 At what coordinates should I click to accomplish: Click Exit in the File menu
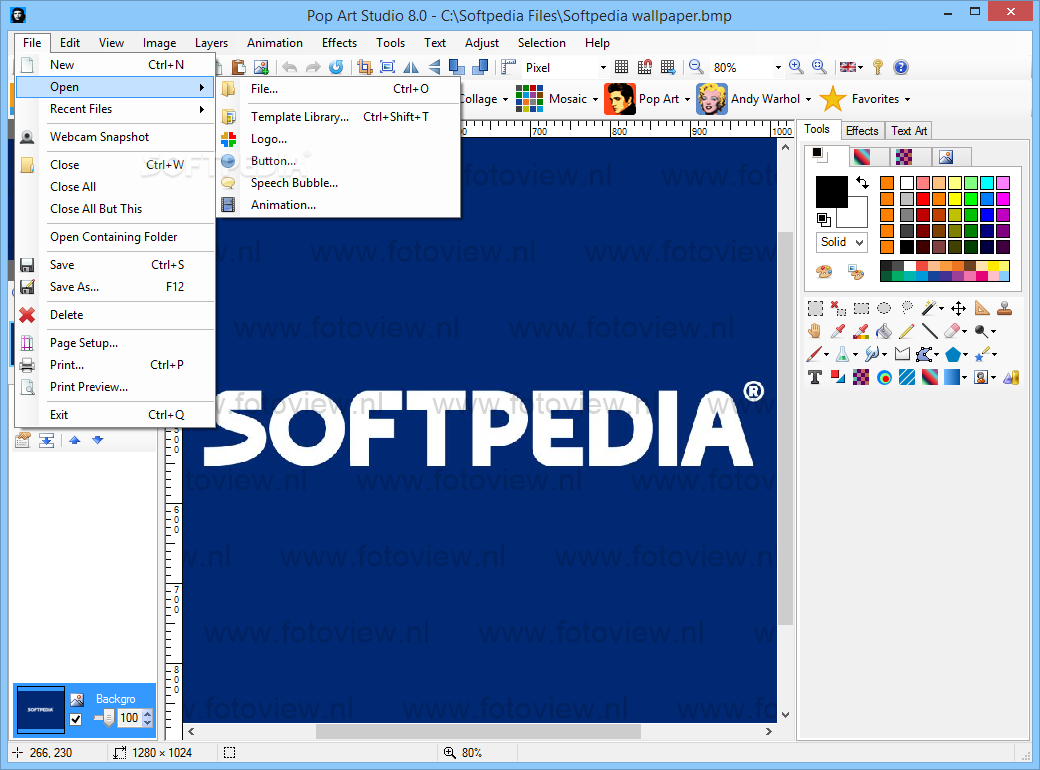click(x=115, y=415)
